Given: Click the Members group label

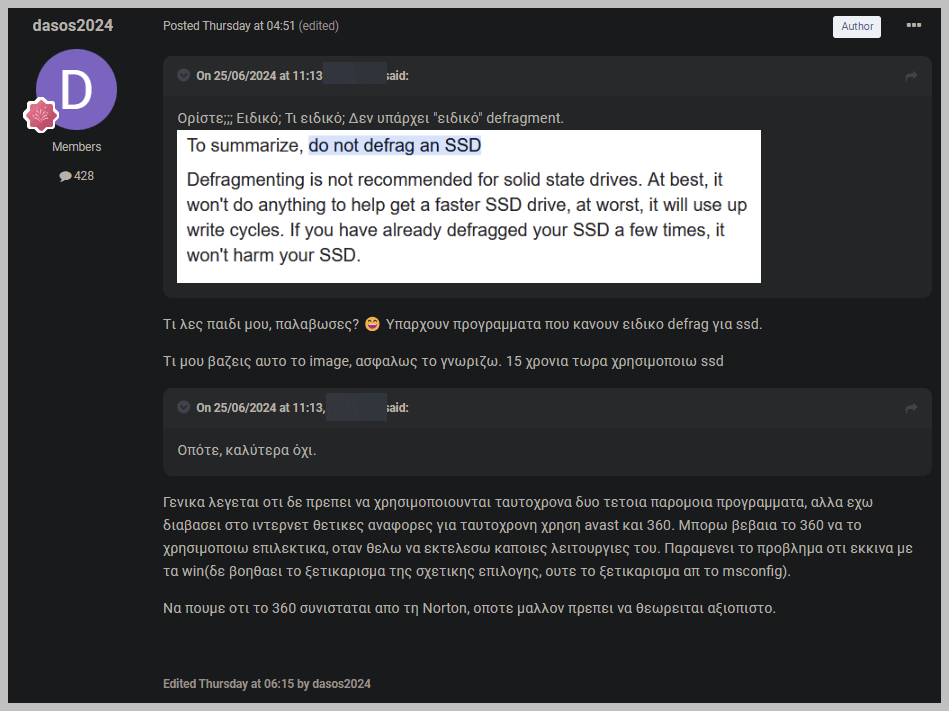Looking at the screenshot, I should click(76, 147).
